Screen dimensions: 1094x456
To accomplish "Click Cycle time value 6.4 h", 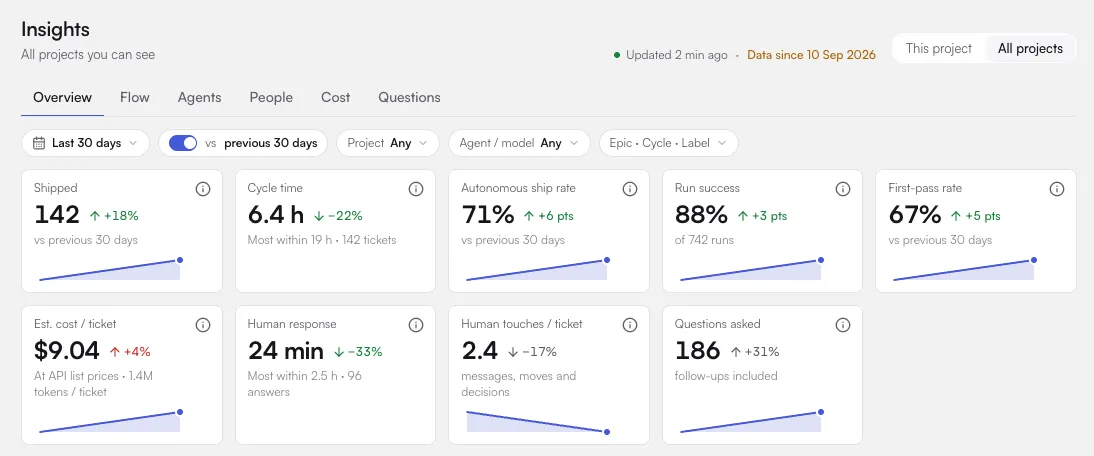I will tap(276, 215).
